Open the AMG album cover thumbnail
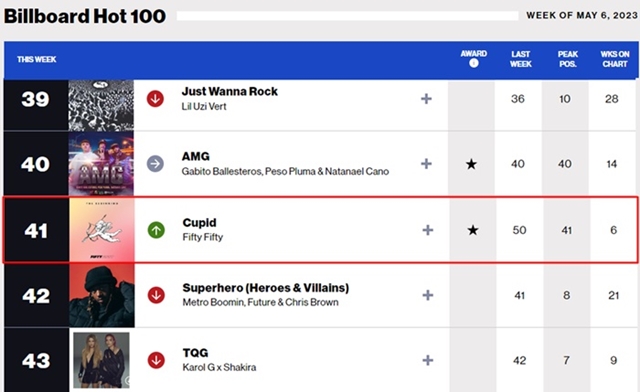 pyautogui.click(x=101, y=164)
